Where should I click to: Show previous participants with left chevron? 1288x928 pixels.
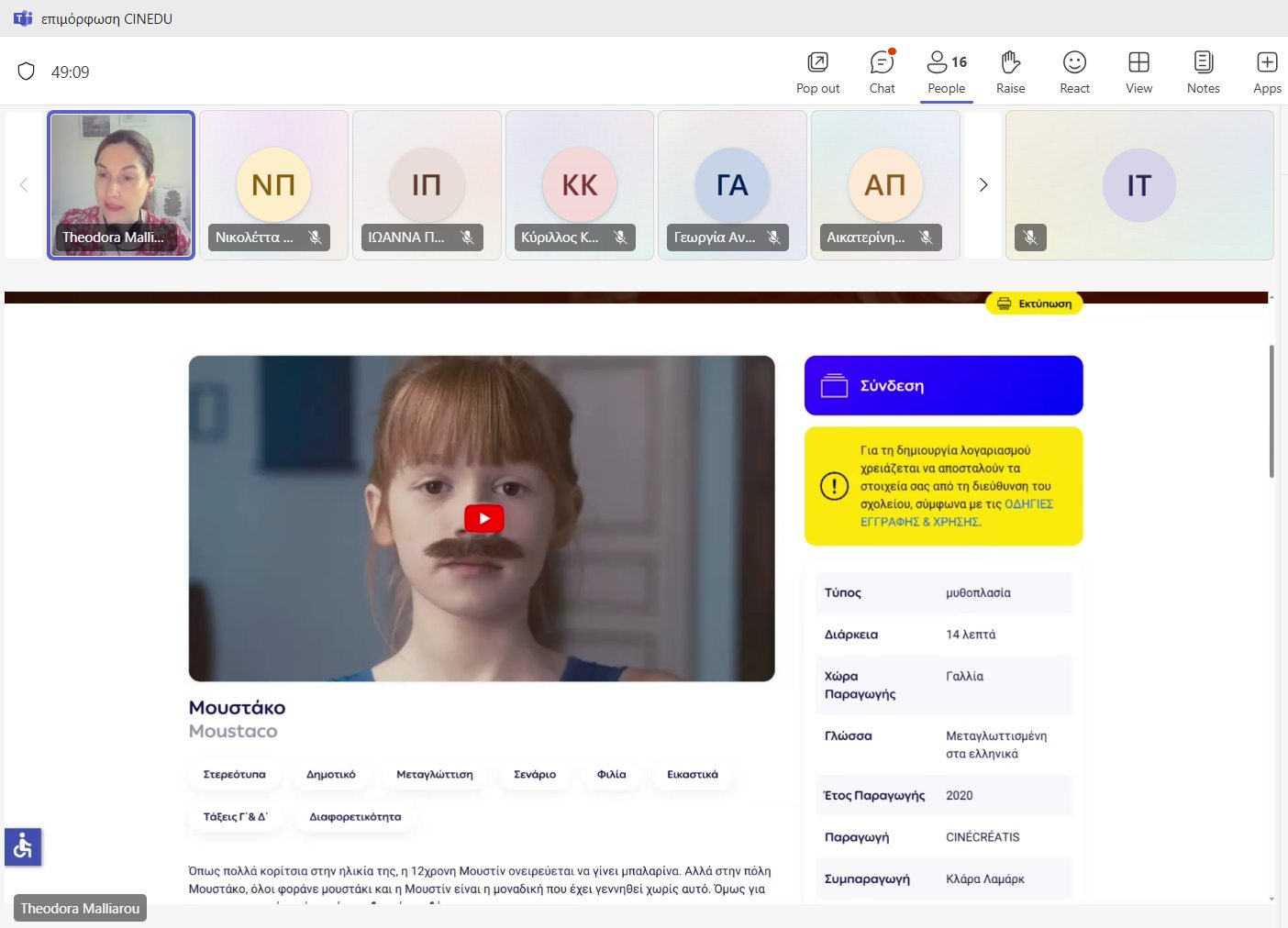24,185
